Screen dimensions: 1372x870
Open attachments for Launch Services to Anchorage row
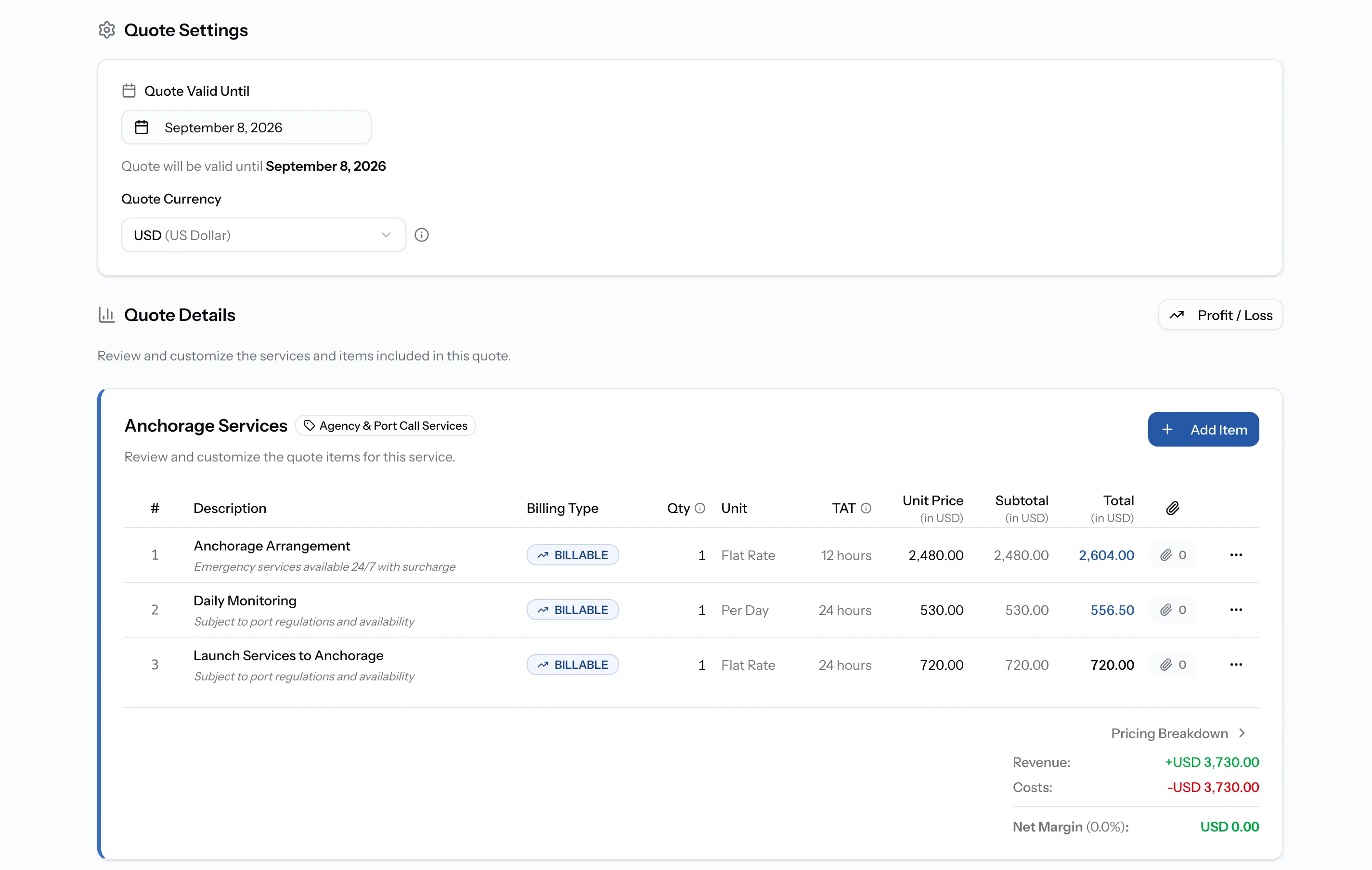(1173, 665)
